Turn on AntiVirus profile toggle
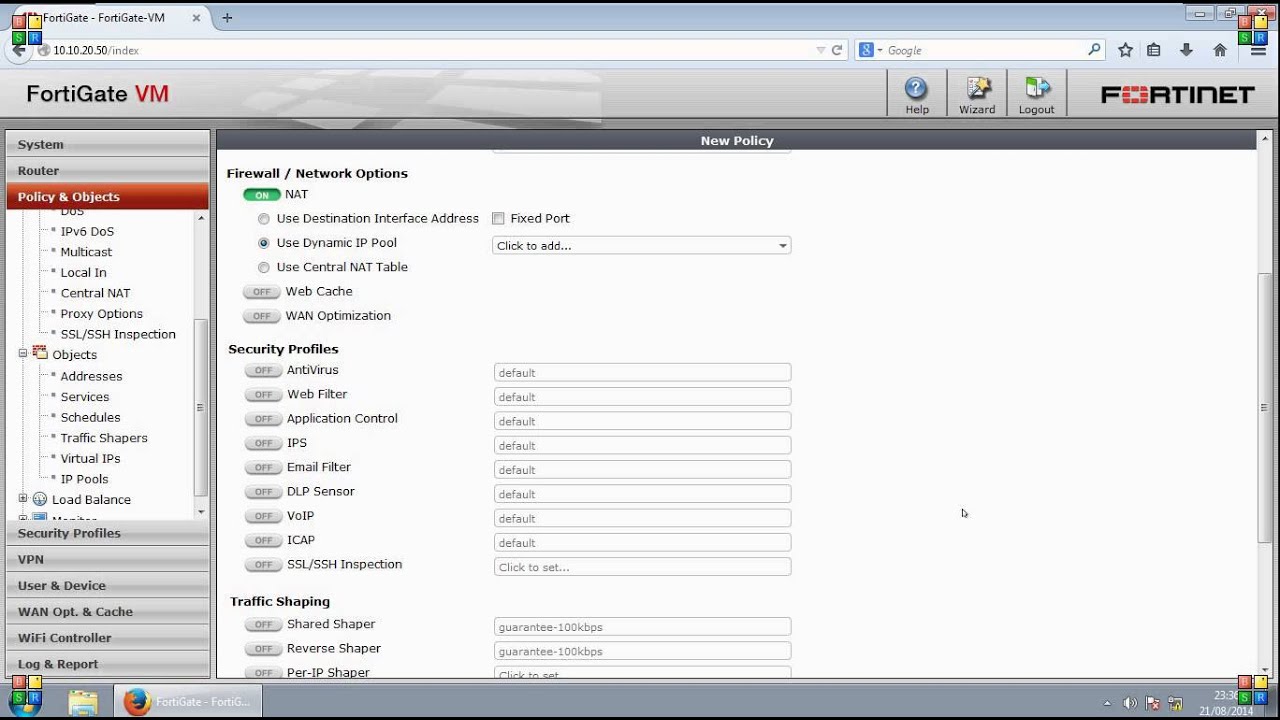Viewport: 1280px width, 720px height. pos(263,371)
